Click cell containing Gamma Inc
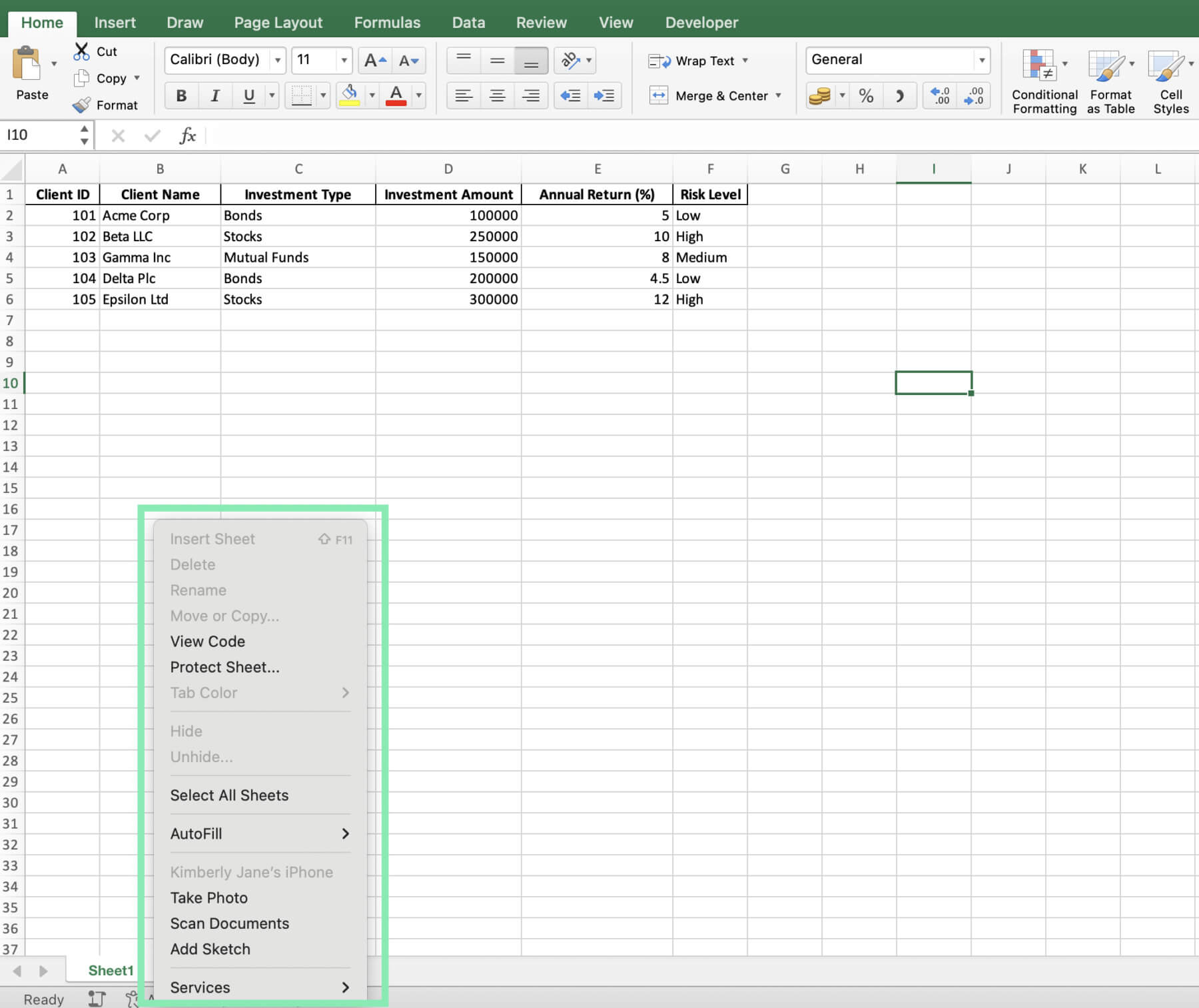Viewport: 1199px width, 1008px height. coord(160,257)
